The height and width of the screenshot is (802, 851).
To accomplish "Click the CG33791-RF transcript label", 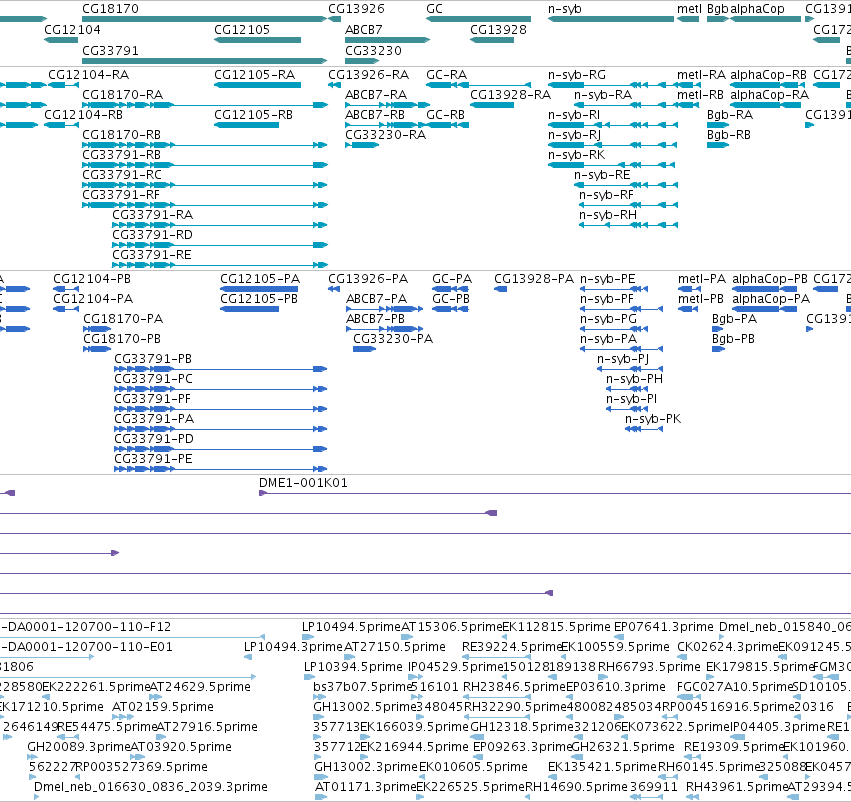I will (120, 194).
